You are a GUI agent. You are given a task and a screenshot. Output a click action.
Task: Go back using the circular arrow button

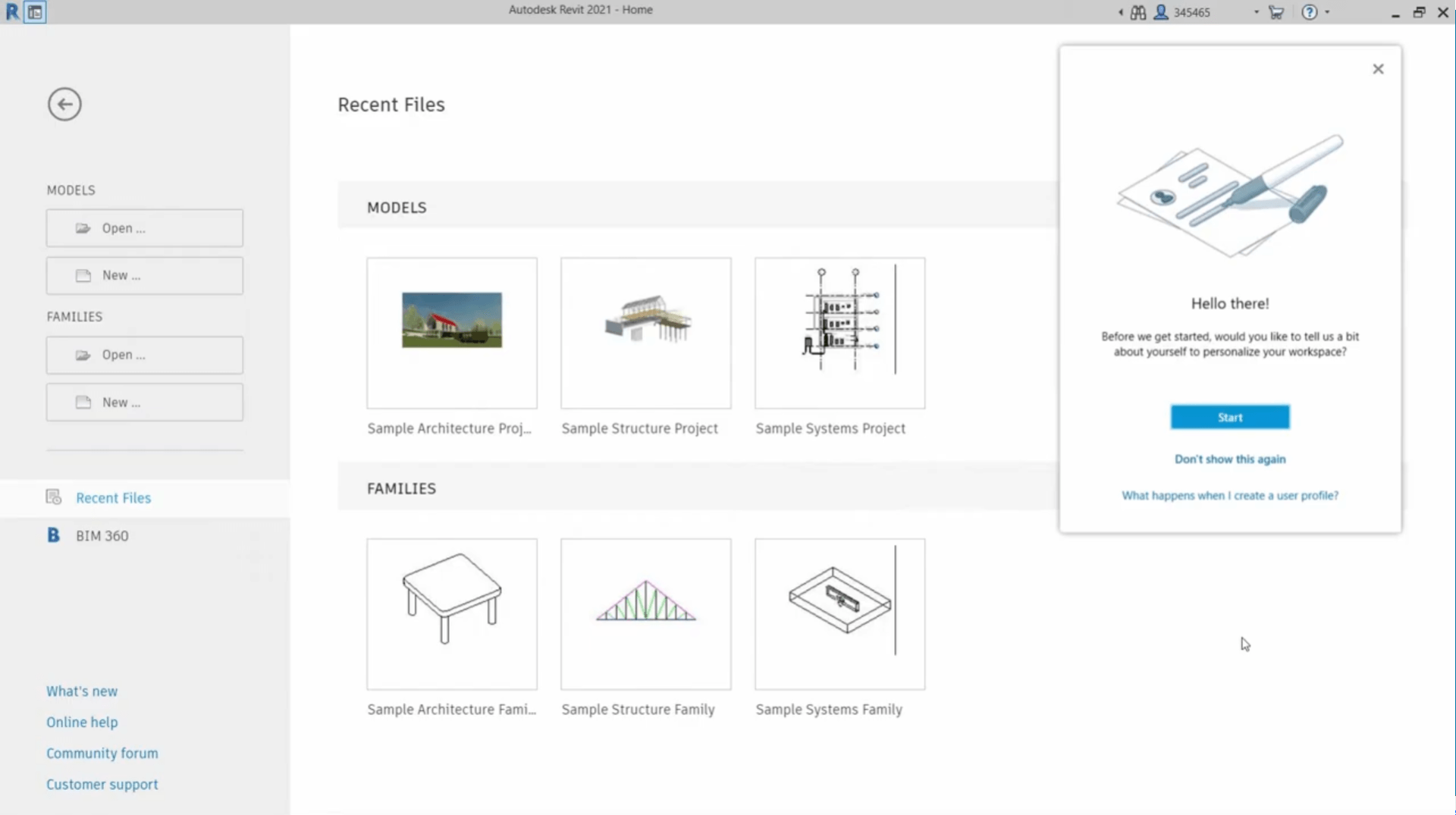coord(64,105)
